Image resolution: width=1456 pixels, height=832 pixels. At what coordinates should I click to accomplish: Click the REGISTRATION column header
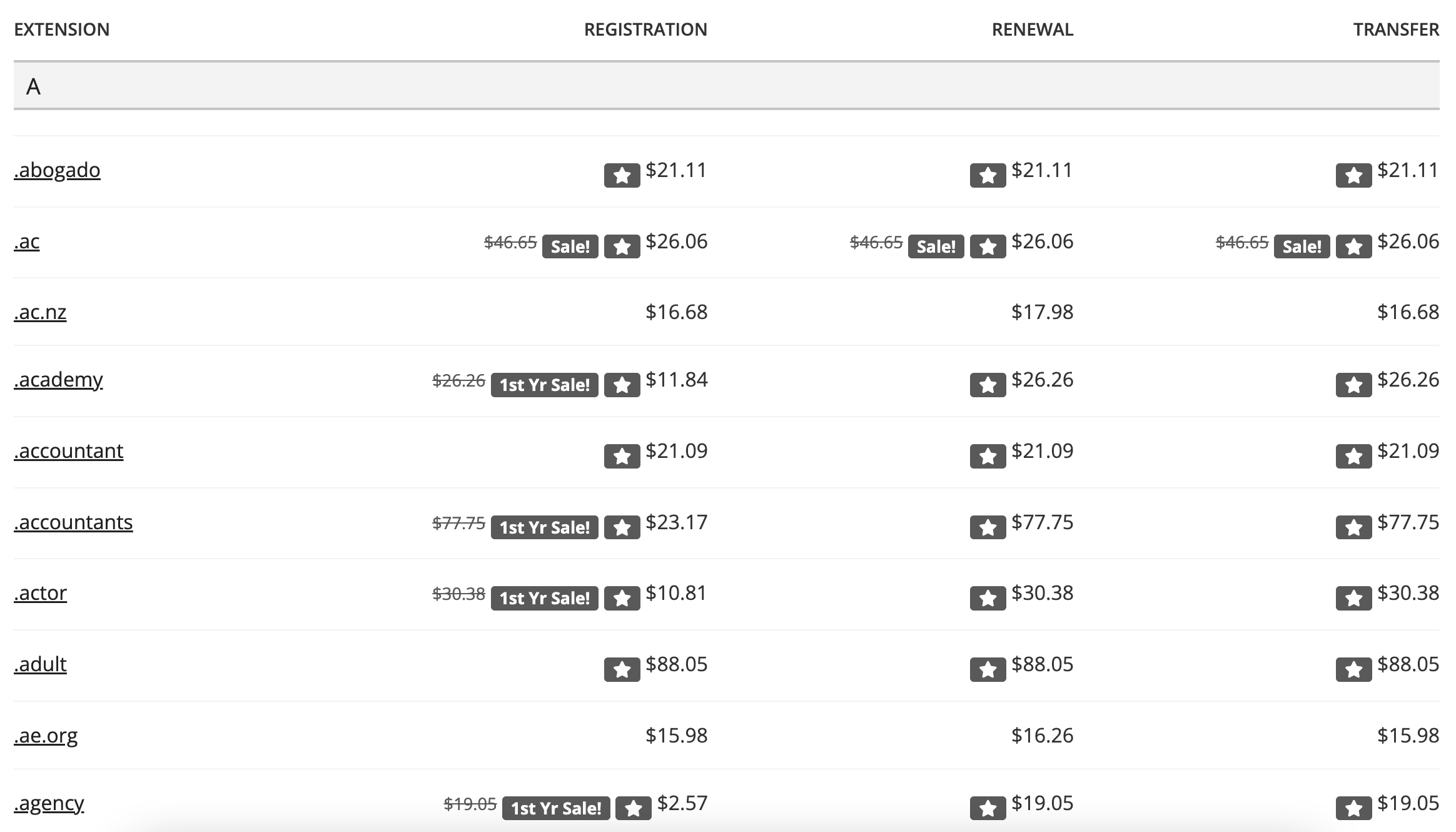click(x=645, y=29)
